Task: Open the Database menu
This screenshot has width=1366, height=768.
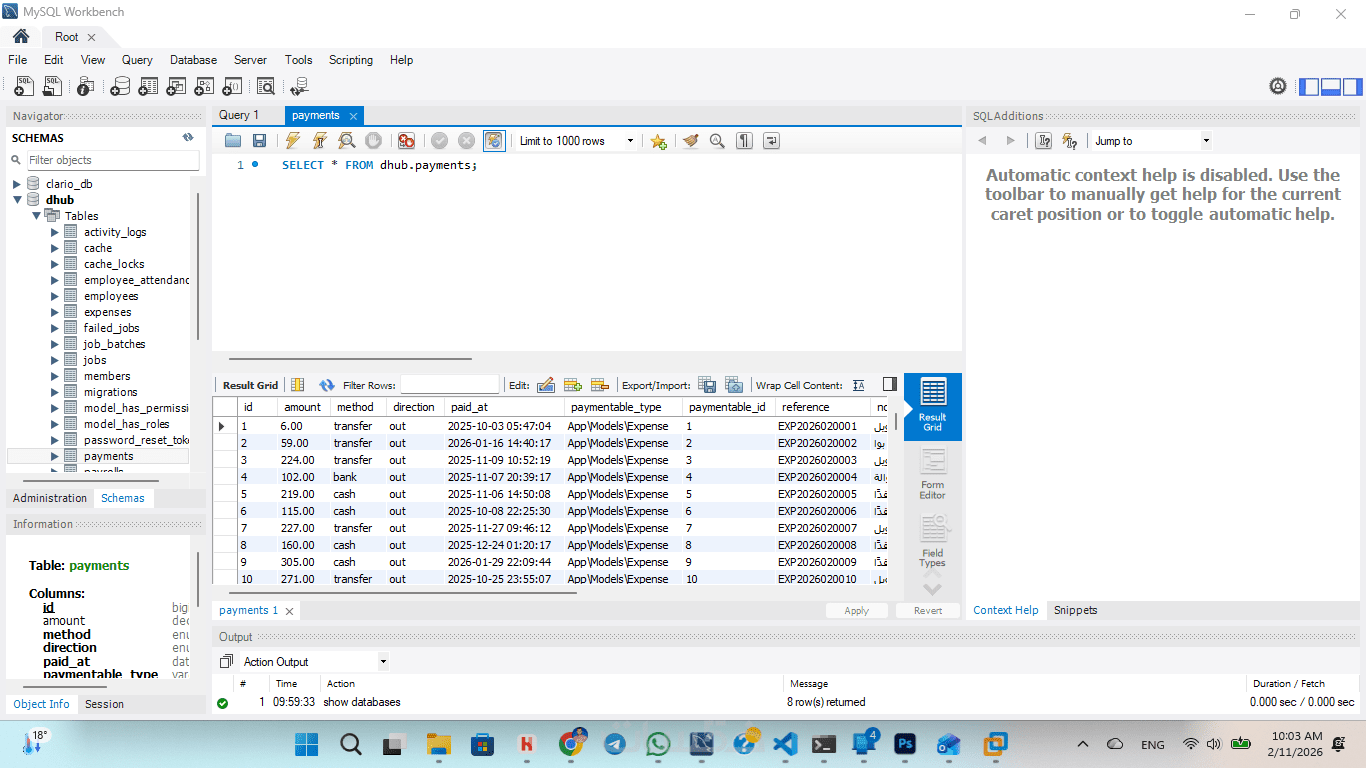Action: click(x=193, y=60)
